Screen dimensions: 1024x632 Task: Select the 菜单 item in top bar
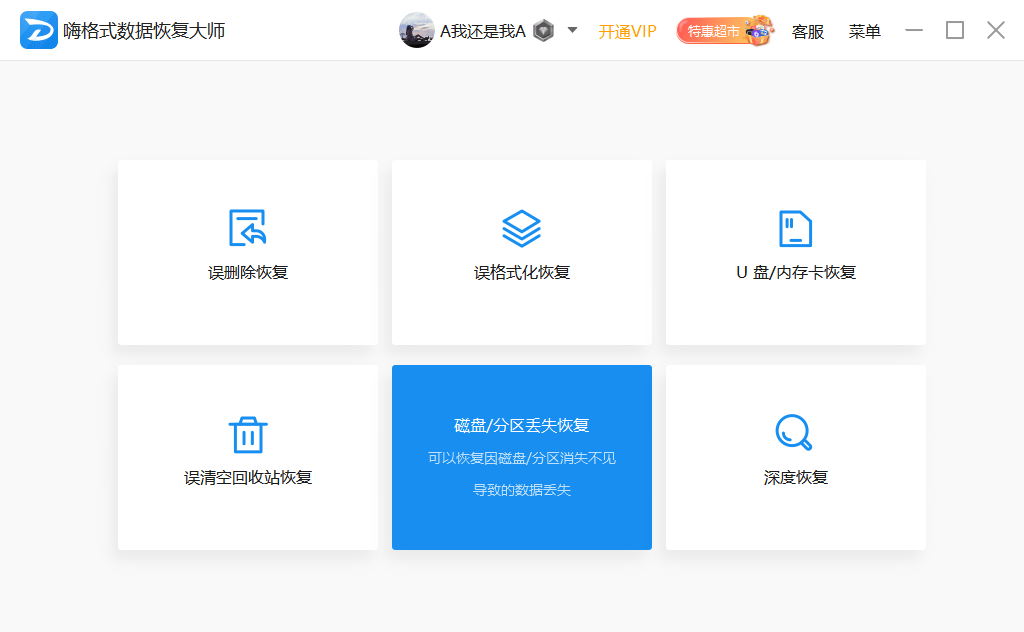pyautogui.click(x=864, y=31)
